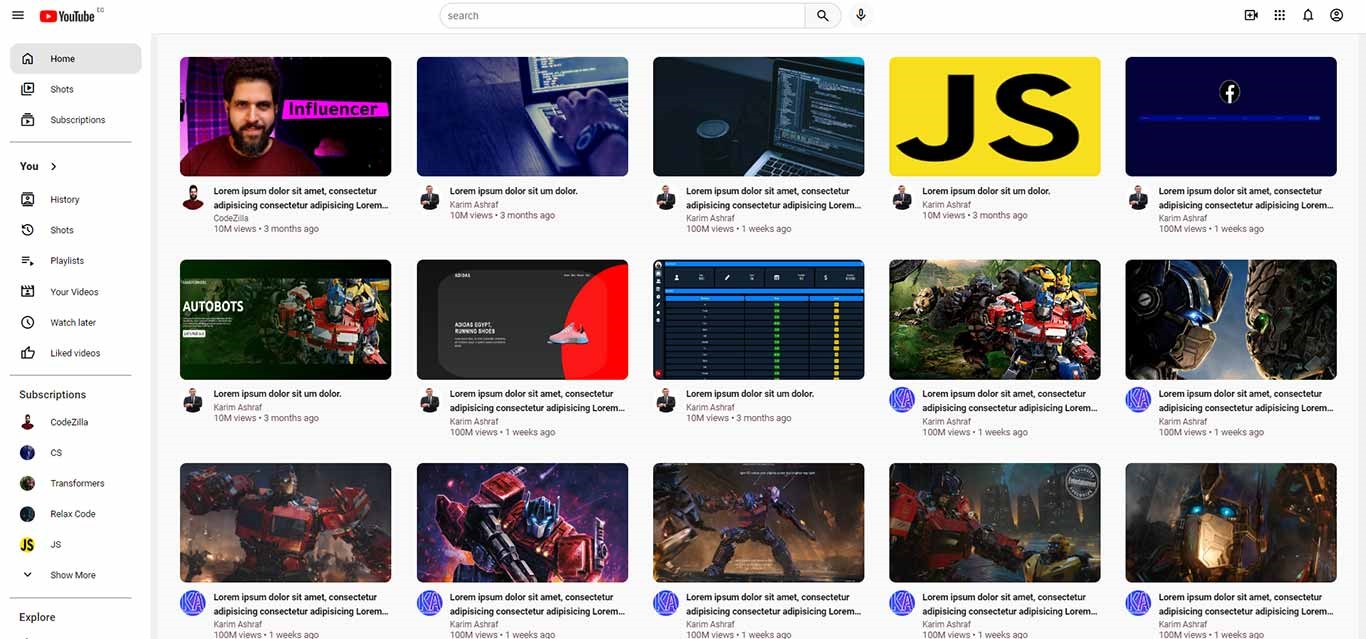Open the CodeZilla subscription channel

point(68,423)
